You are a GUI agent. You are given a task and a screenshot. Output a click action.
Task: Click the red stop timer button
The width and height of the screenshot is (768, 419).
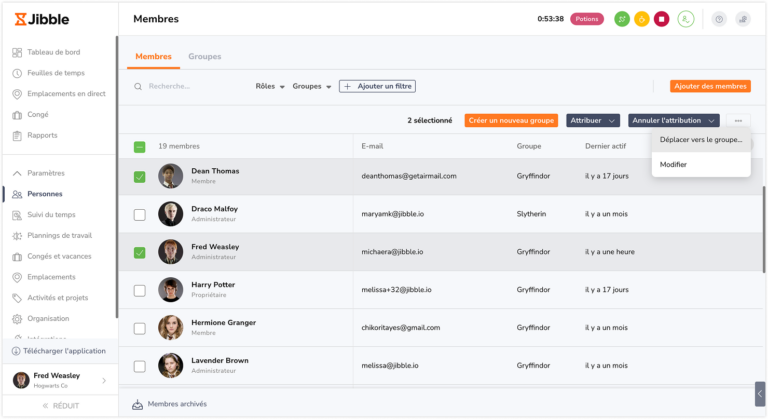tap(661, 19)
